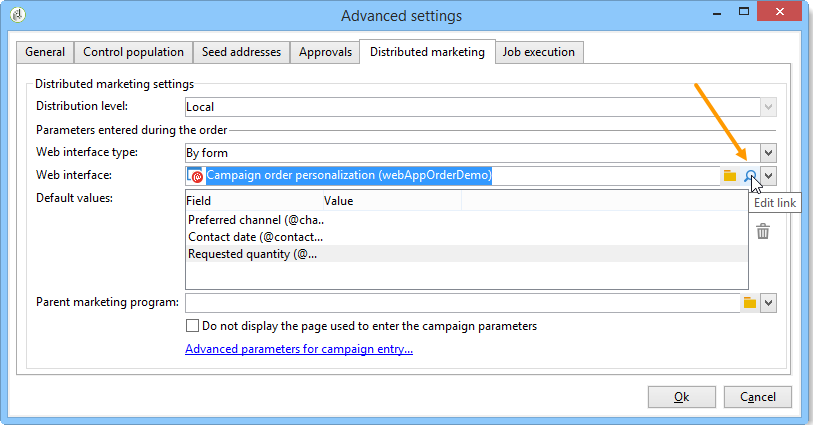Switch to the General tab
813x425 pixels.
tap(45, 52)
